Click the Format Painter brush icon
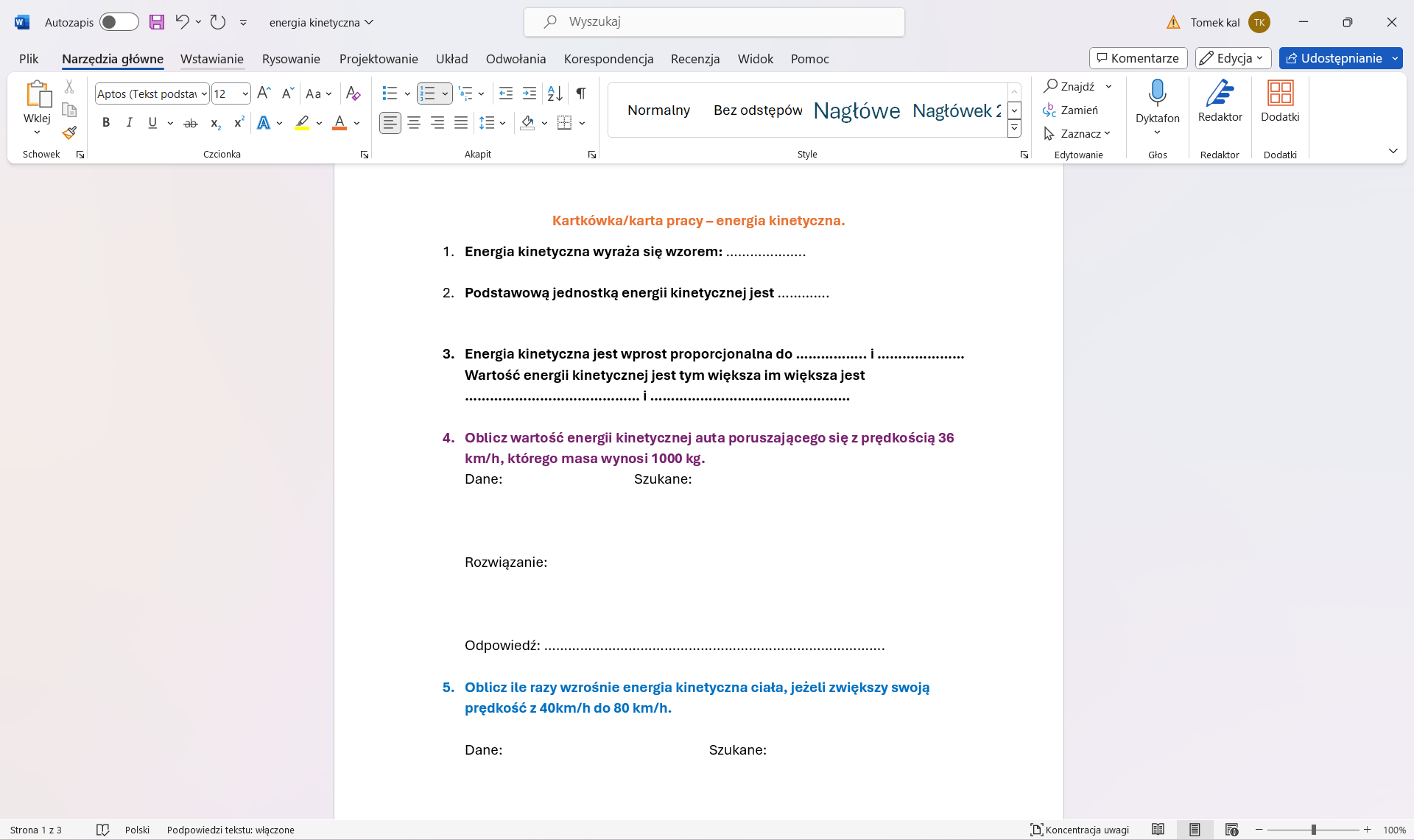Screen dimensions: 1414x840 tap(69, 133)
